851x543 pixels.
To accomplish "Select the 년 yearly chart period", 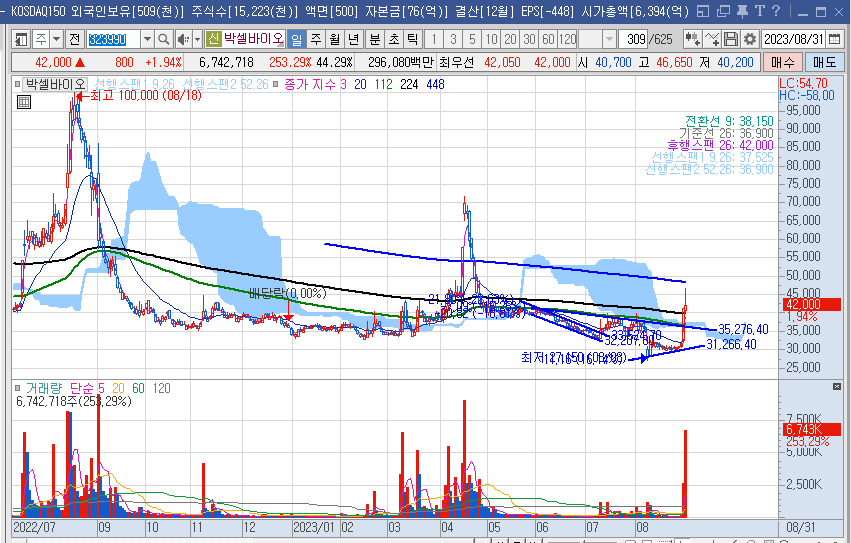I will (x=354, y=39).
